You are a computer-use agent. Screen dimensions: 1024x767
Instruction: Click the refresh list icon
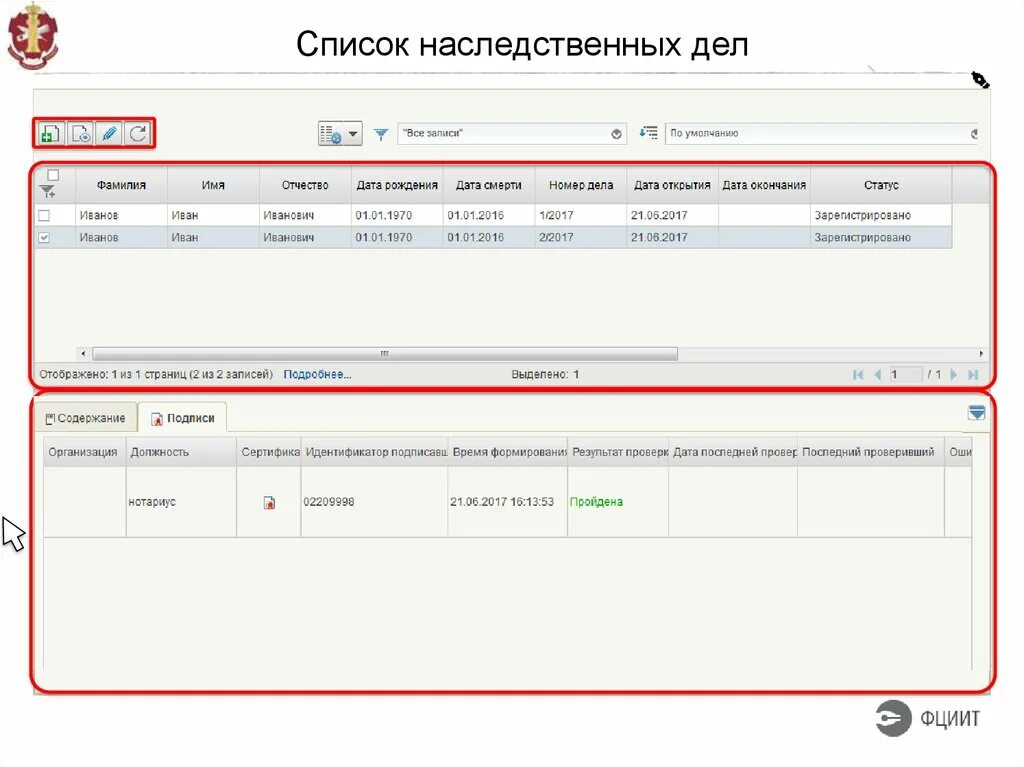coord(138,133)
